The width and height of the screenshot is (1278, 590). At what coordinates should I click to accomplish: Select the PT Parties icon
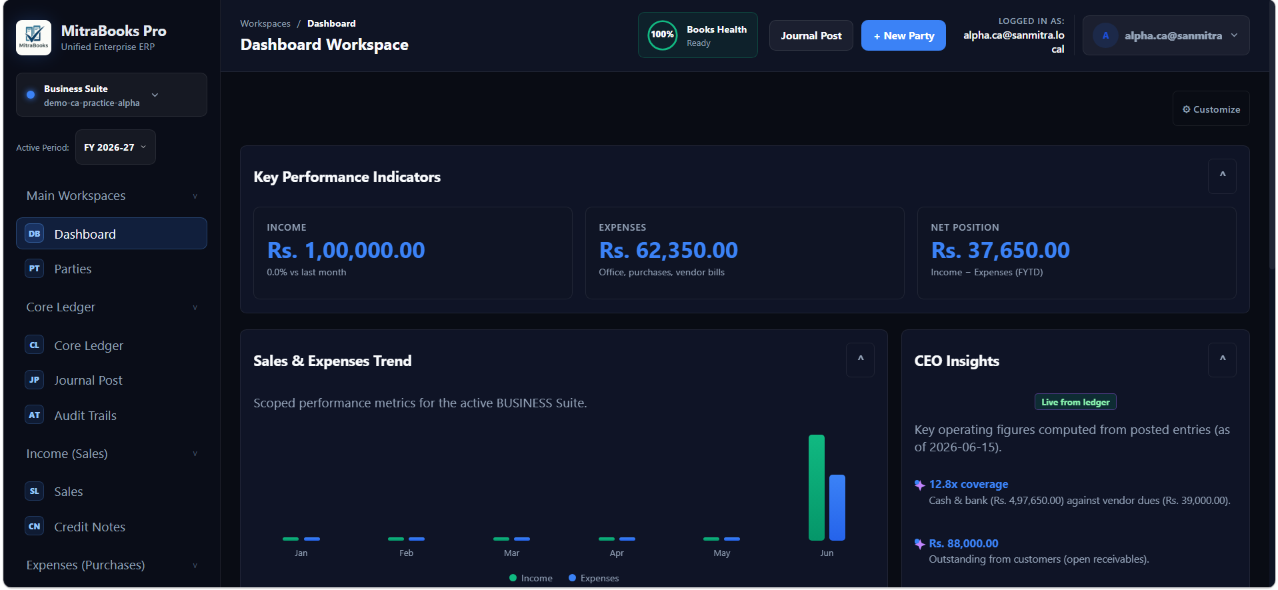point(35,269)
